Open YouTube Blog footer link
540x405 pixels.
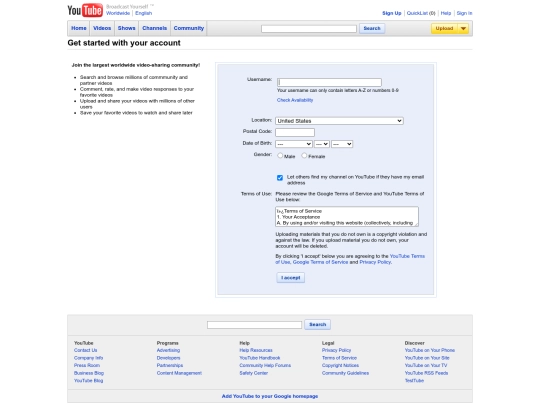[x=89, y=381]
